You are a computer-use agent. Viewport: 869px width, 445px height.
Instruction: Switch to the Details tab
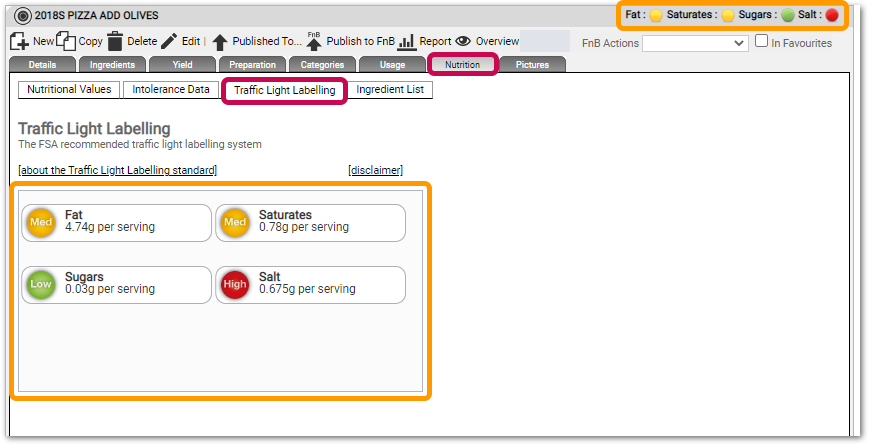coord(42,65)
